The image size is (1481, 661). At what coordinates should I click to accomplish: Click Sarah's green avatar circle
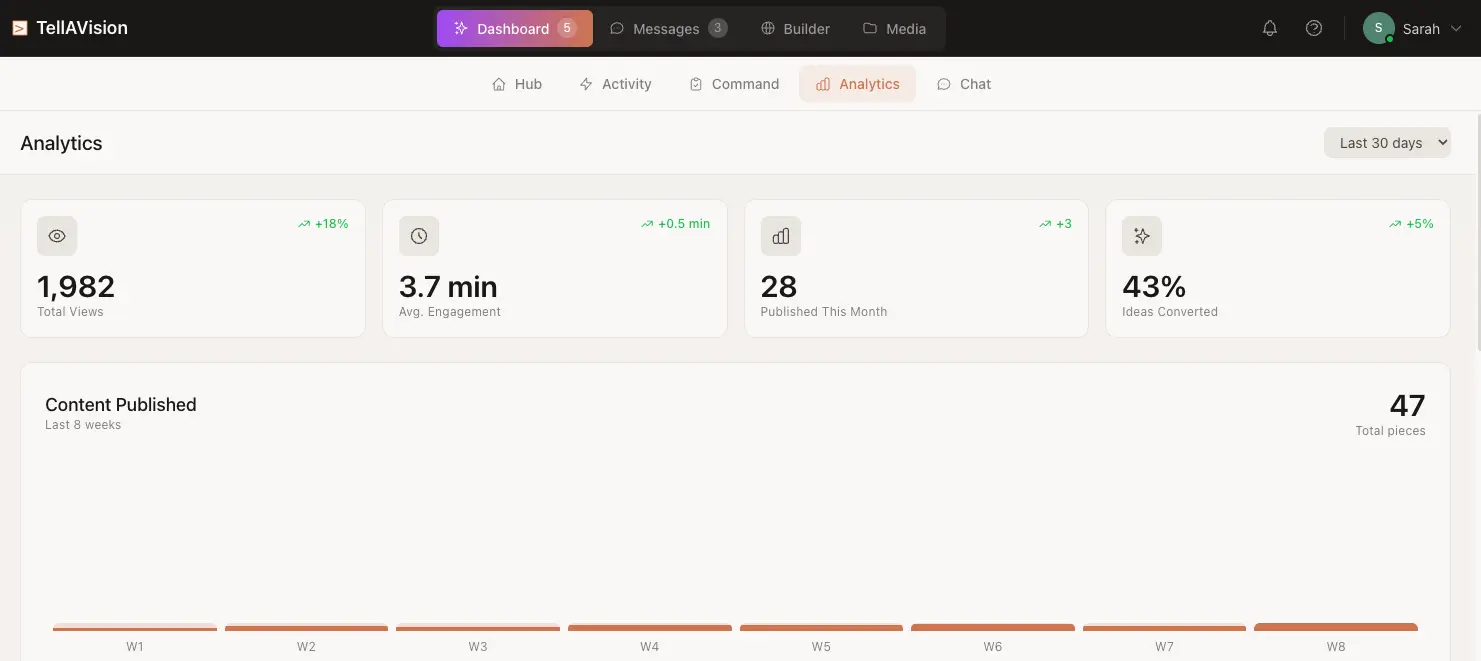tap(1378, 29)
